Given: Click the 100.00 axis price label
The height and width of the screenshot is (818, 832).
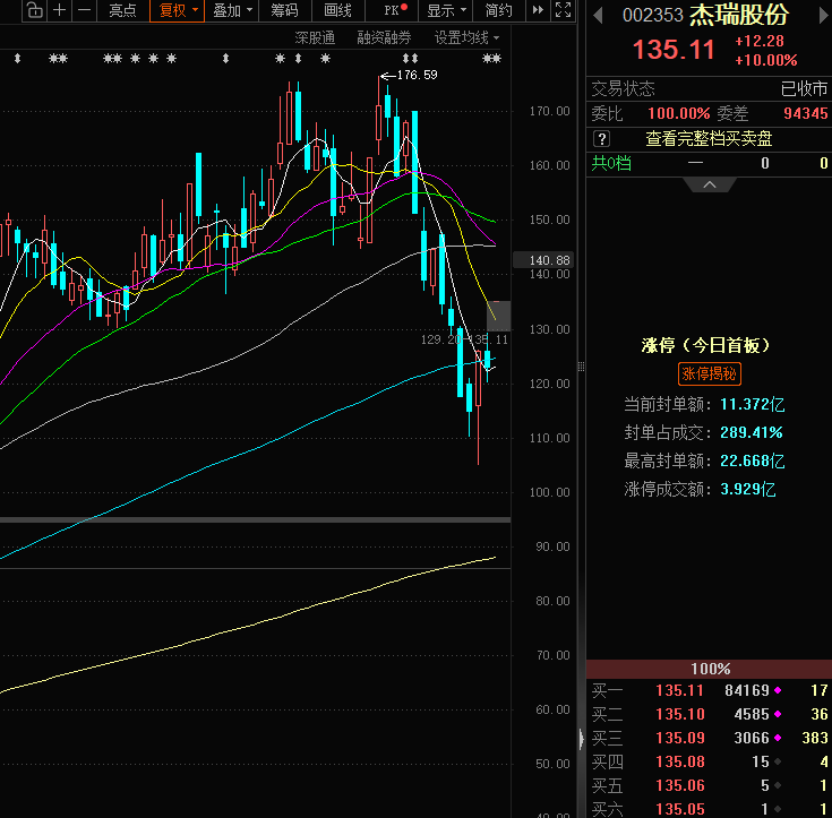Looking at the screenshot, I should tap(549, 492).
